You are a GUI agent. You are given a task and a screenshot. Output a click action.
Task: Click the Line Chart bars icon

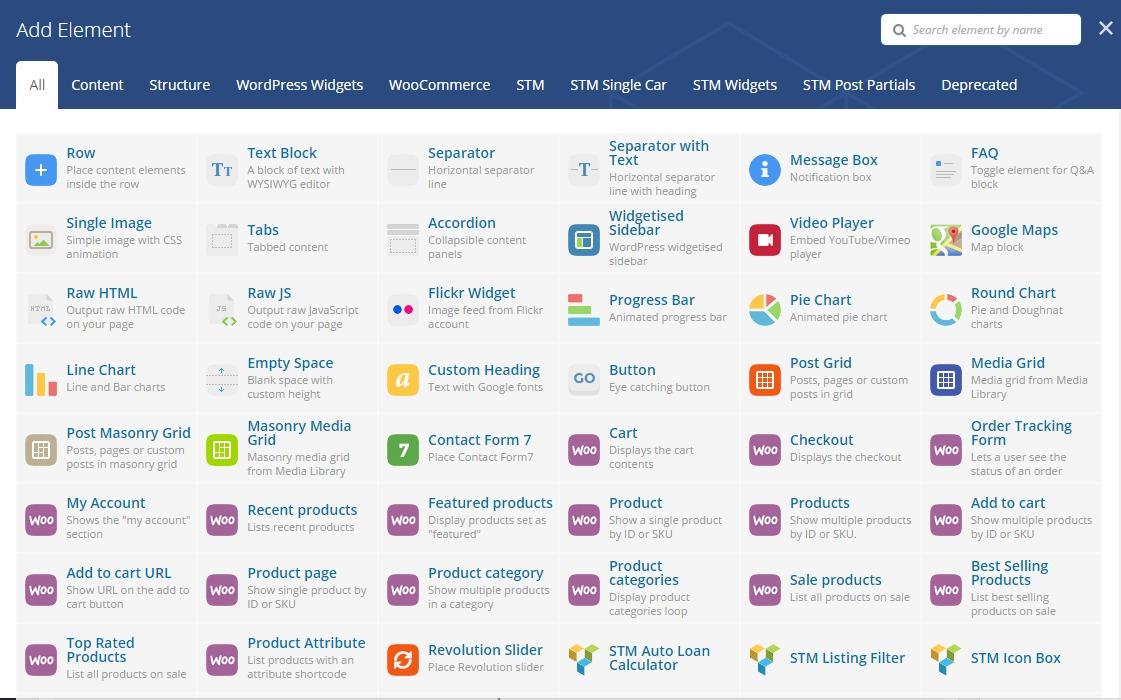pyautogui.click(x=41, y=380)
